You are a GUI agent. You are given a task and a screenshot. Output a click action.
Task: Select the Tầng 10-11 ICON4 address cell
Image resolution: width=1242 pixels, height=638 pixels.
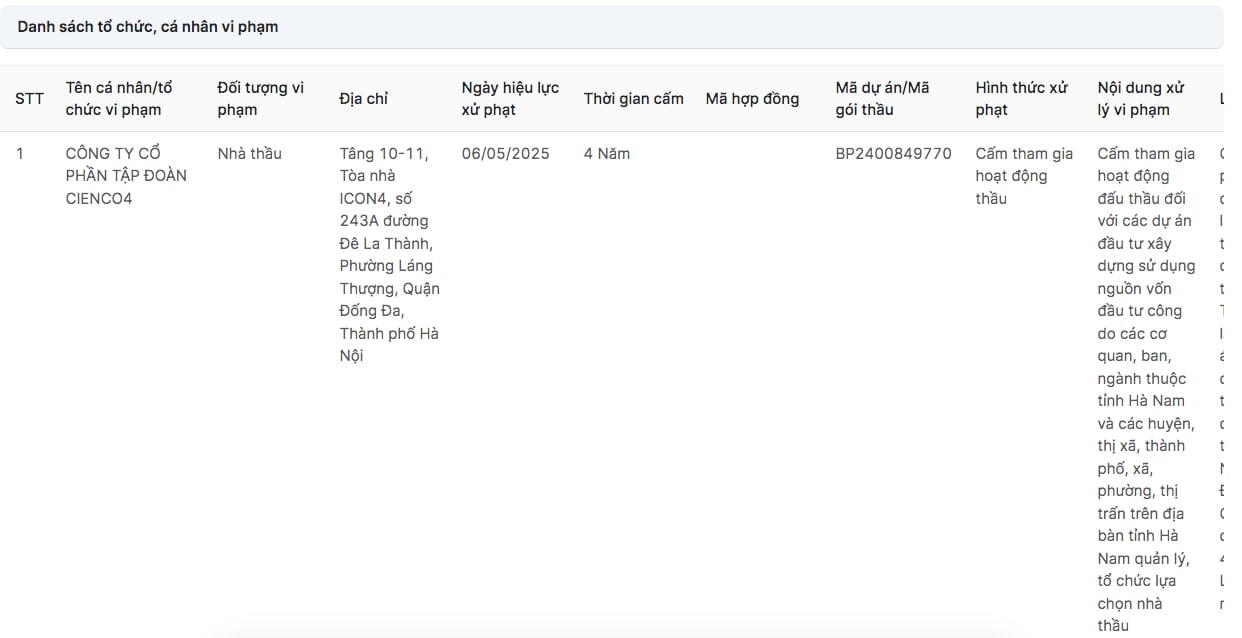[389, 255]
